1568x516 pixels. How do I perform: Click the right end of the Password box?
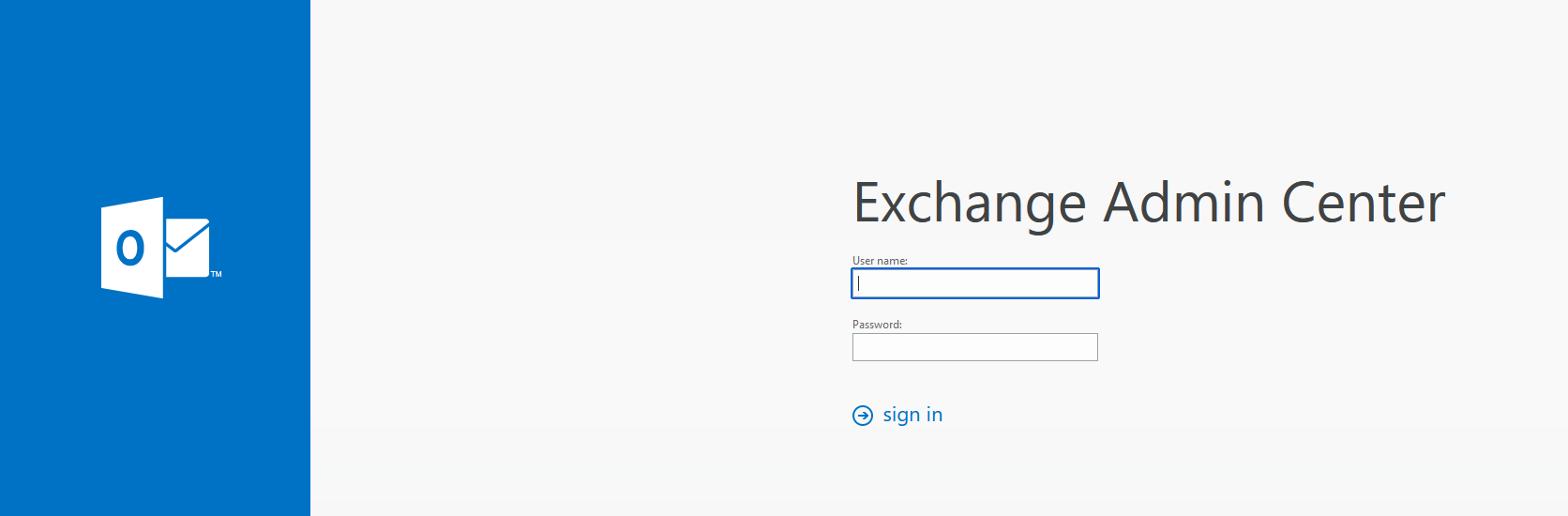pyautogui.click(x=1088, y=347)
